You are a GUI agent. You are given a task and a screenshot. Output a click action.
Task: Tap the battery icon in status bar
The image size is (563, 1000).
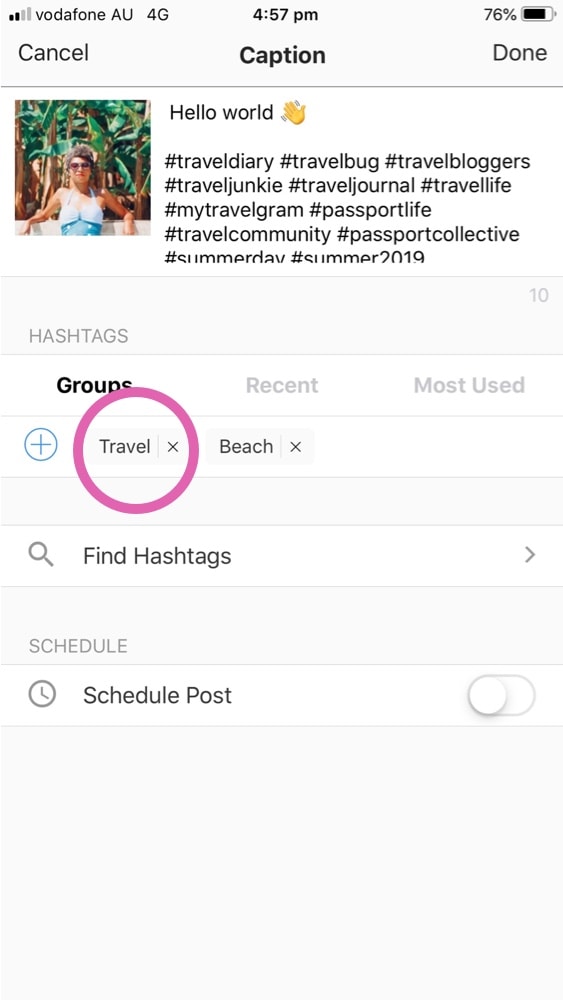coord(539,14)
